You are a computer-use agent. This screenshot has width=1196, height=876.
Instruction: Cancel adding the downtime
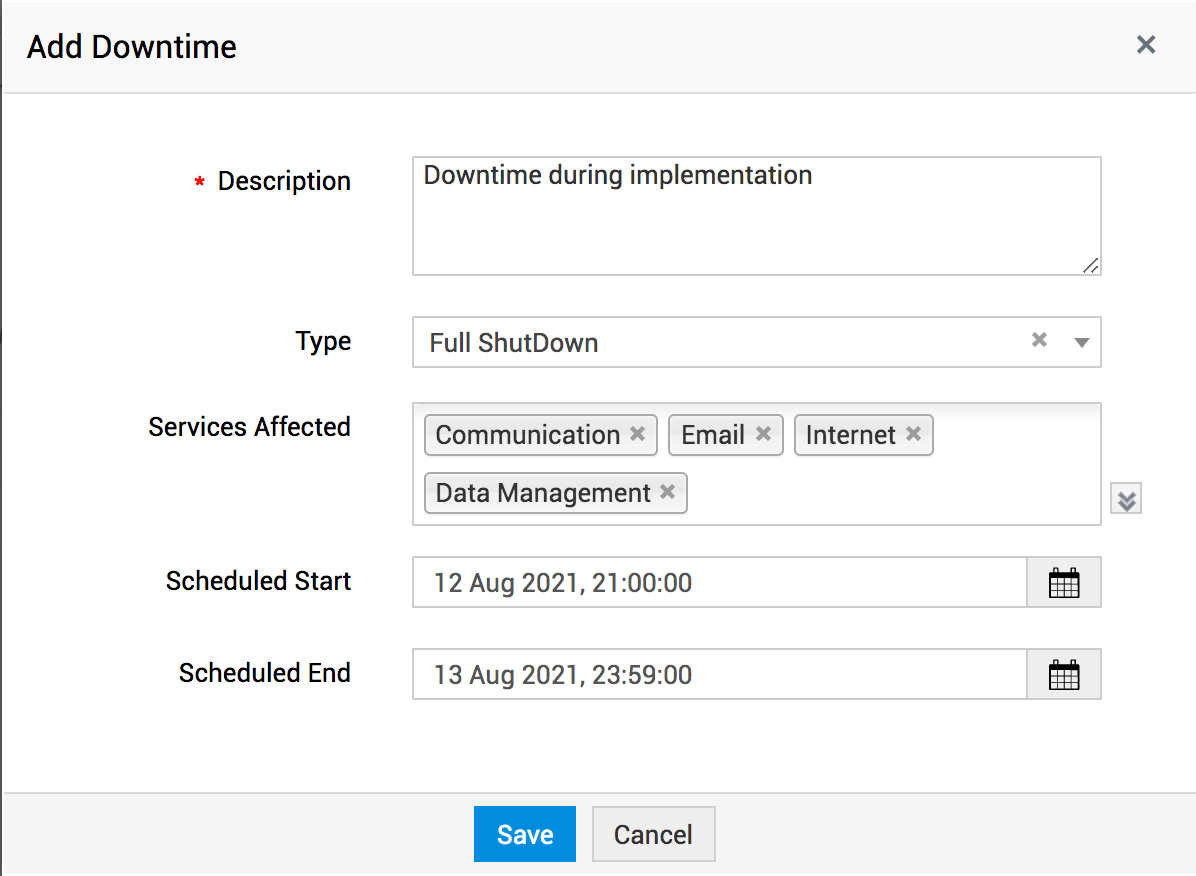(x=654, y=834)
